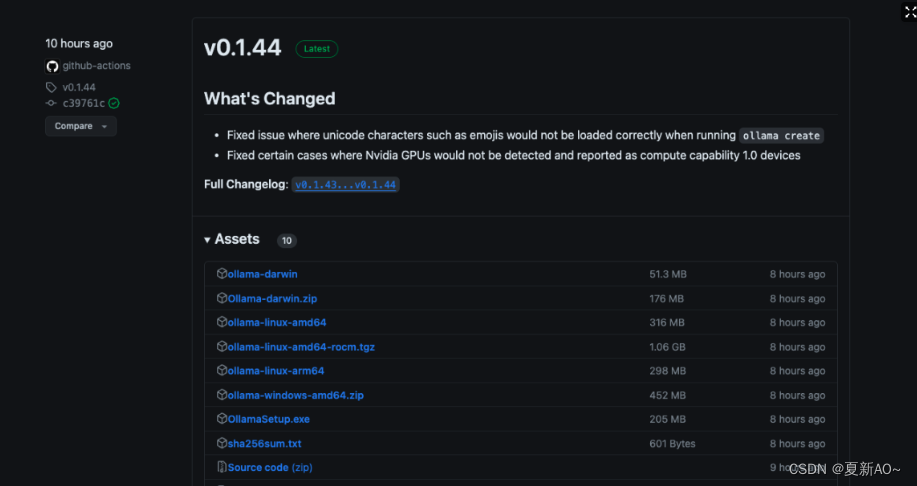Screen dimensions: 917x486
Task: Click the 452 MB size value
Action: click(x=667, y=396)
